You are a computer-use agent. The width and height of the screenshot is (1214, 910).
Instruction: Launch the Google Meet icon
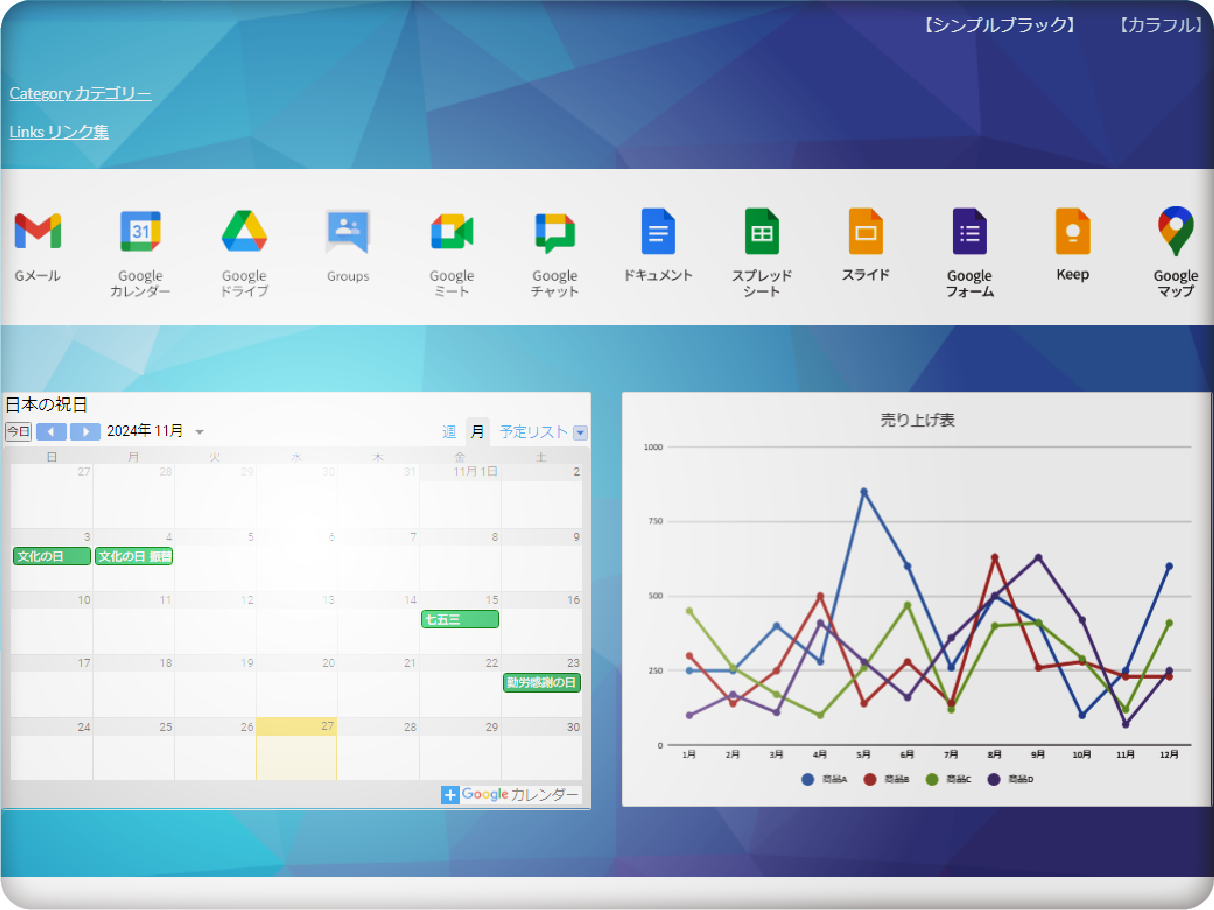tap(452, 231)
